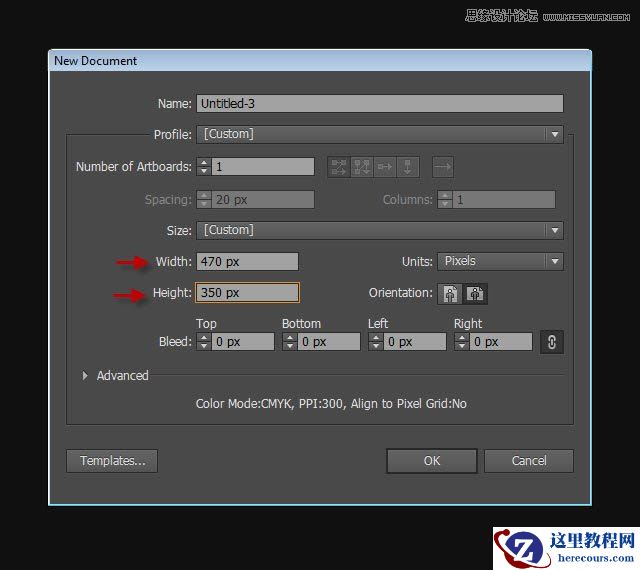Click the OK button
This screenshot has width=640, height=570.
432,461
